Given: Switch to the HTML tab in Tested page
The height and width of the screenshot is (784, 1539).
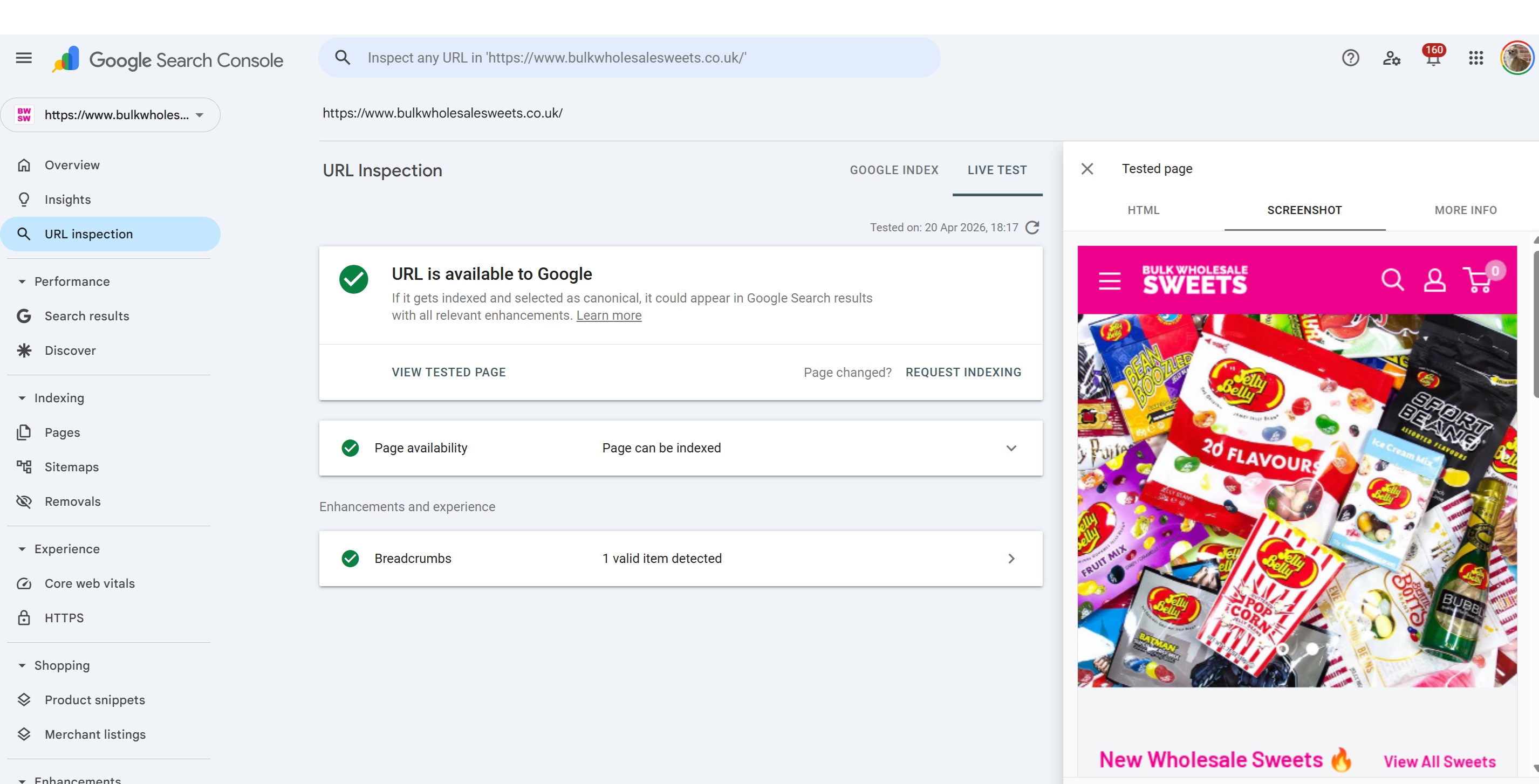Looking at the screenshot, I should pos(1143,210).
